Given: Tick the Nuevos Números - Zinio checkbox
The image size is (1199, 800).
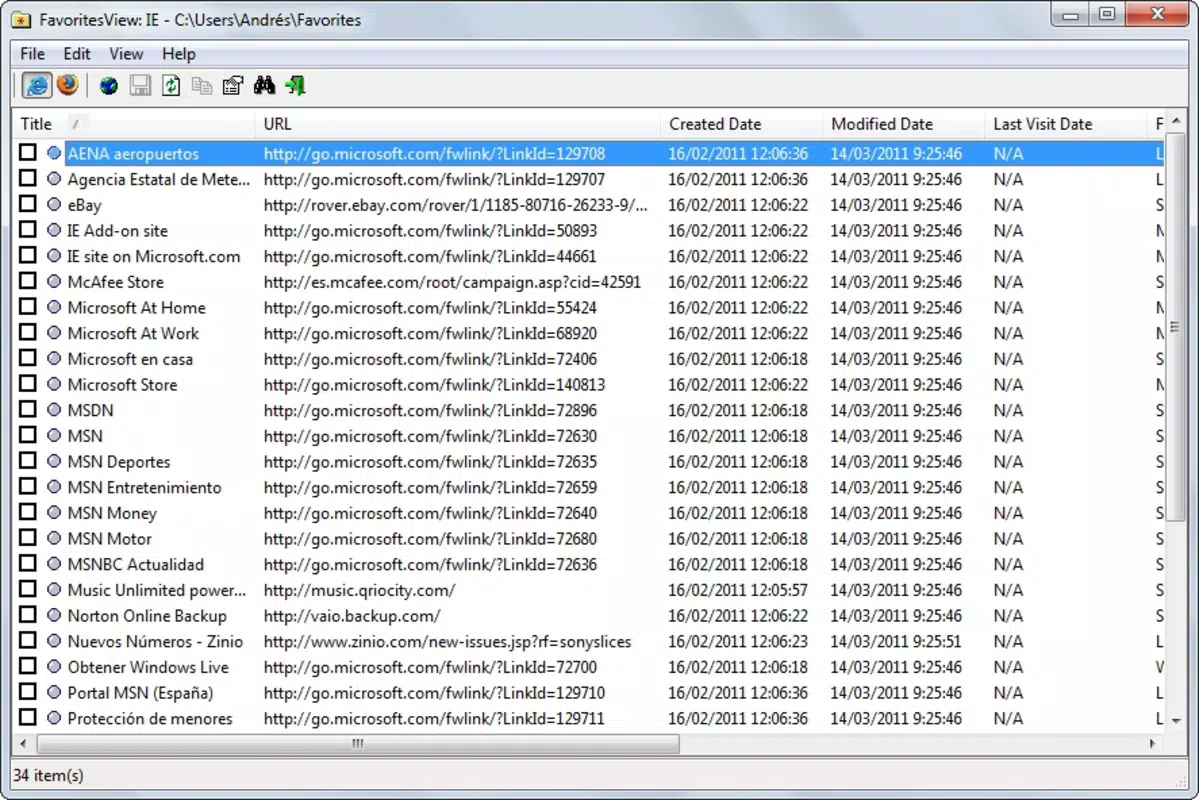Looking at the screenshot, I should [28, 640].
